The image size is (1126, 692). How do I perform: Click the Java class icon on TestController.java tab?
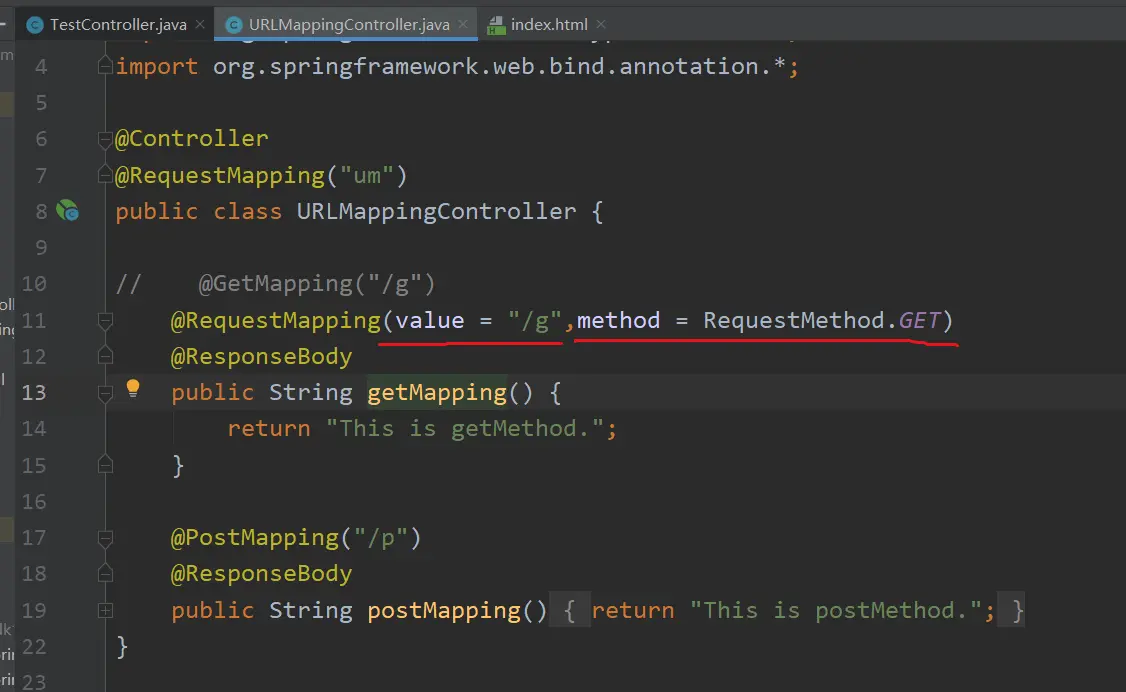point(34,25)
